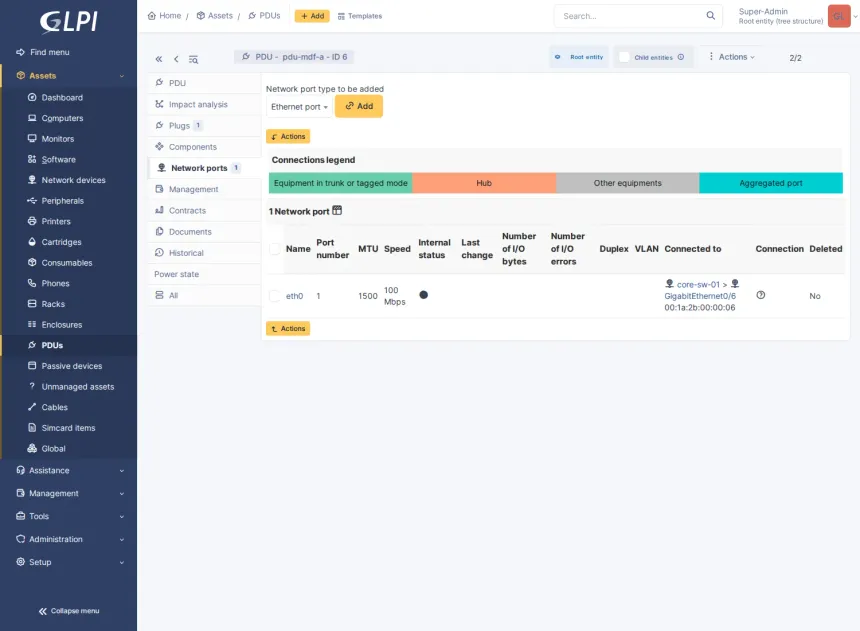
Task: Click the top Add button in breadcrumb
Action: pyautogui.click(x=312, y=16)
